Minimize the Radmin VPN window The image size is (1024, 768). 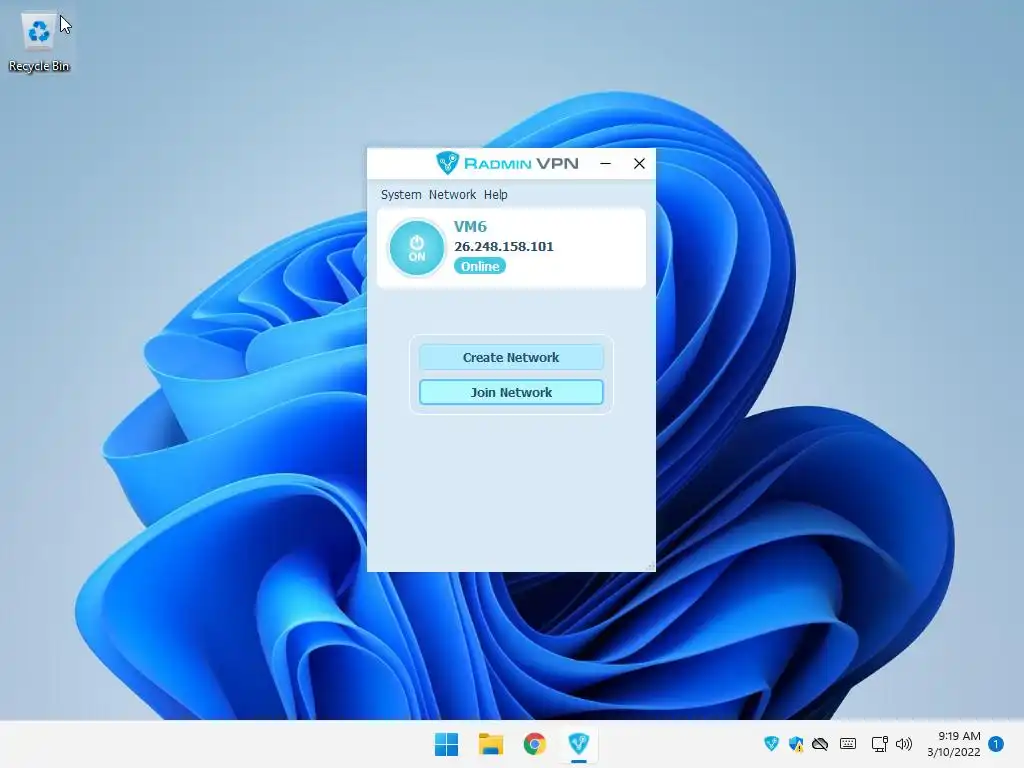(605, 163)
